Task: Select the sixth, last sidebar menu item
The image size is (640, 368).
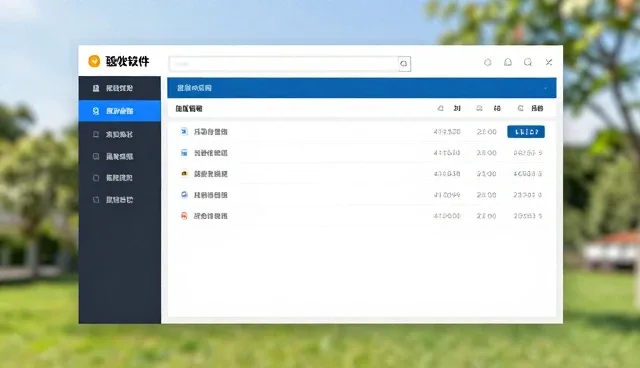Action: [120, 200]
